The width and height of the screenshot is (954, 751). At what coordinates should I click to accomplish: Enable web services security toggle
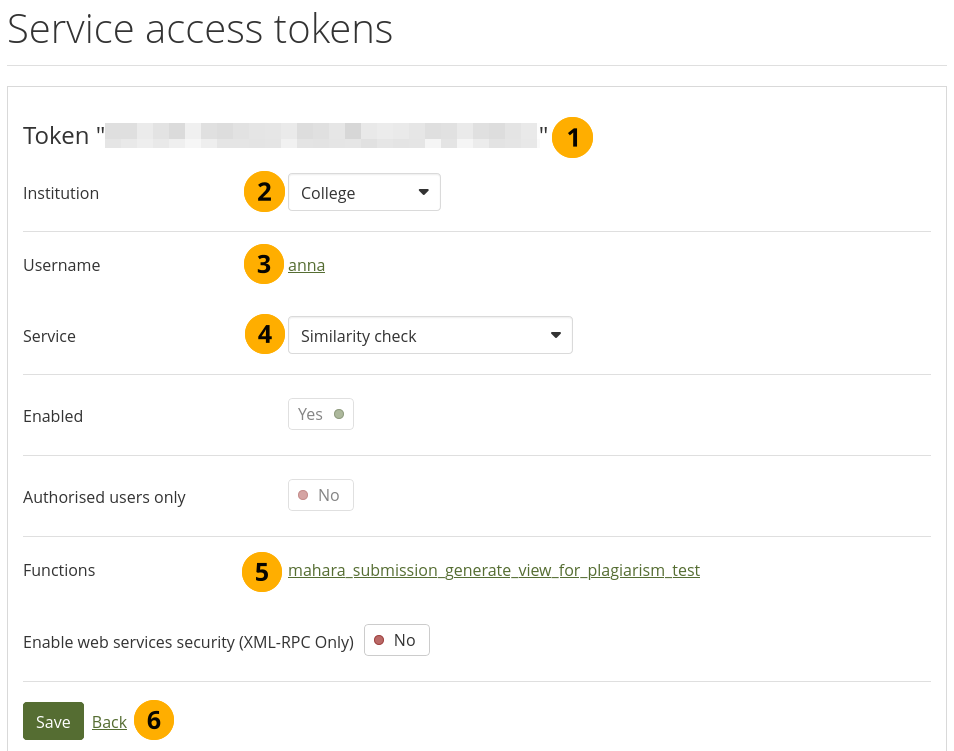[396, 640]
